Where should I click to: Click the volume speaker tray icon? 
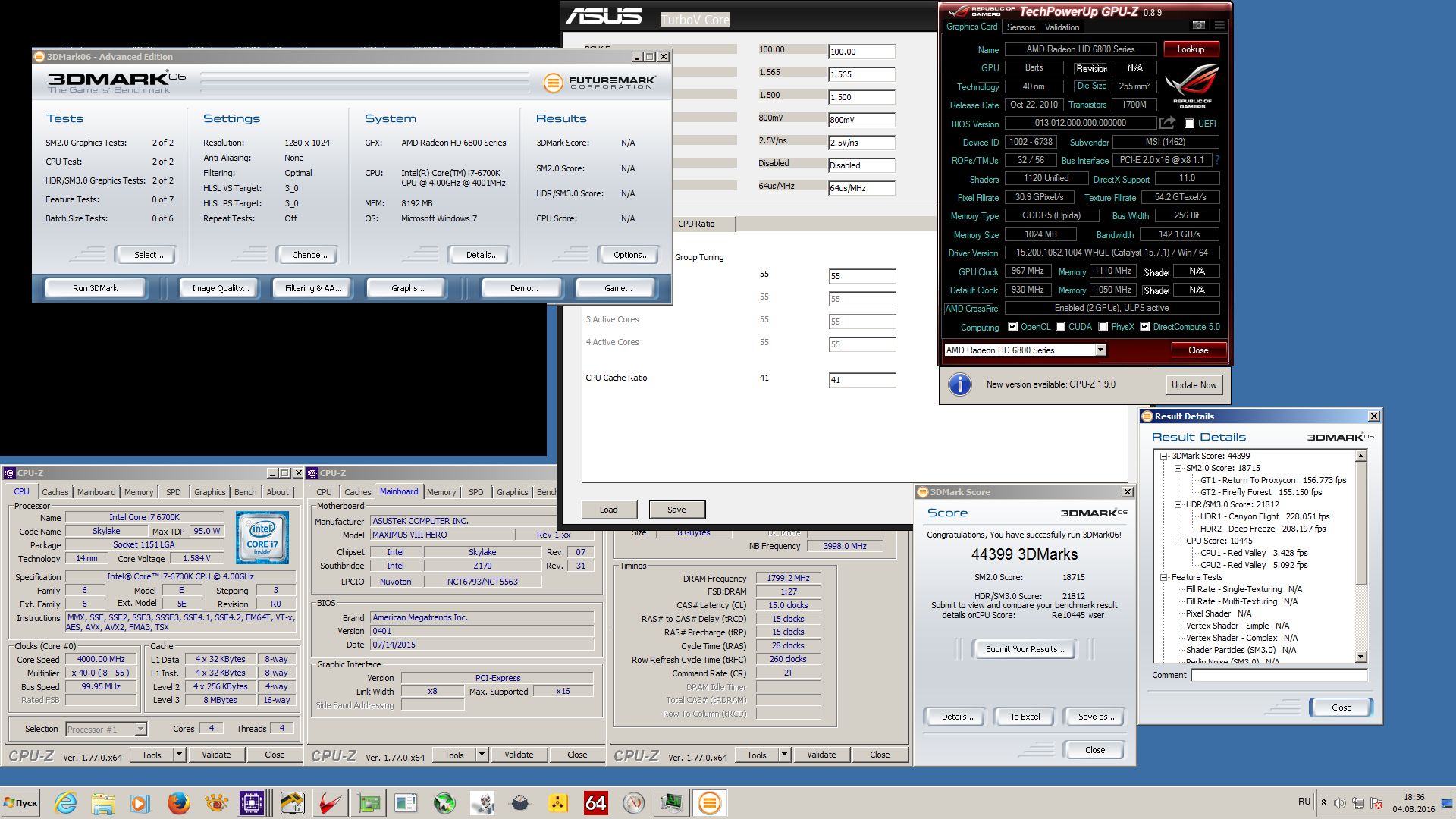1340,802
